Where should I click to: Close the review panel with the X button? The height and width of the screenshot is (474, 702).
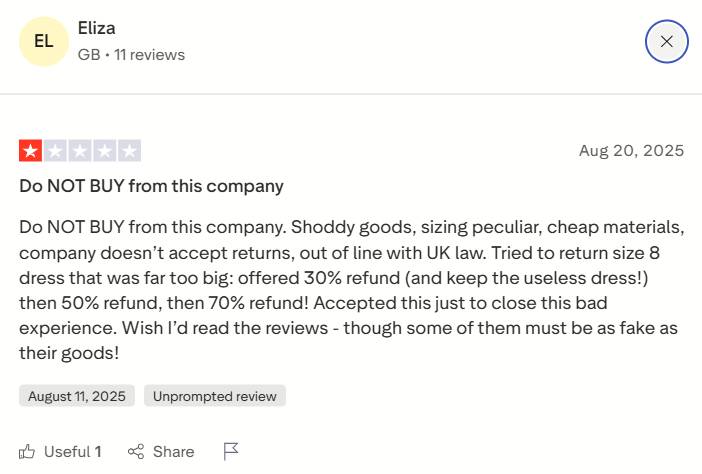(x=666, y=42)
